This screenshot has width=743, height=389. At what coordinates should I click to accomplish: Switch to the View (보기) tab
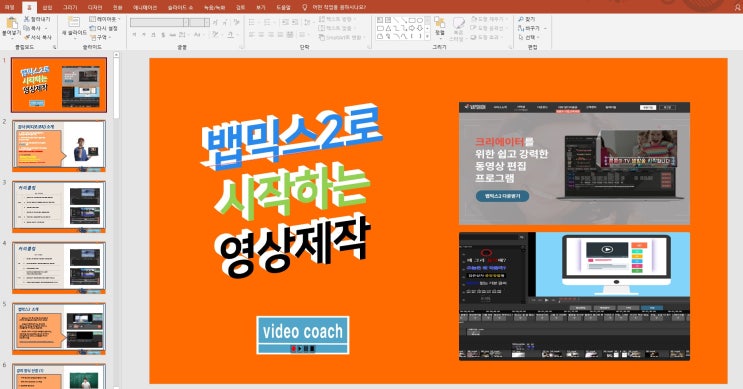pyautogui.click(x=261, y=7)
